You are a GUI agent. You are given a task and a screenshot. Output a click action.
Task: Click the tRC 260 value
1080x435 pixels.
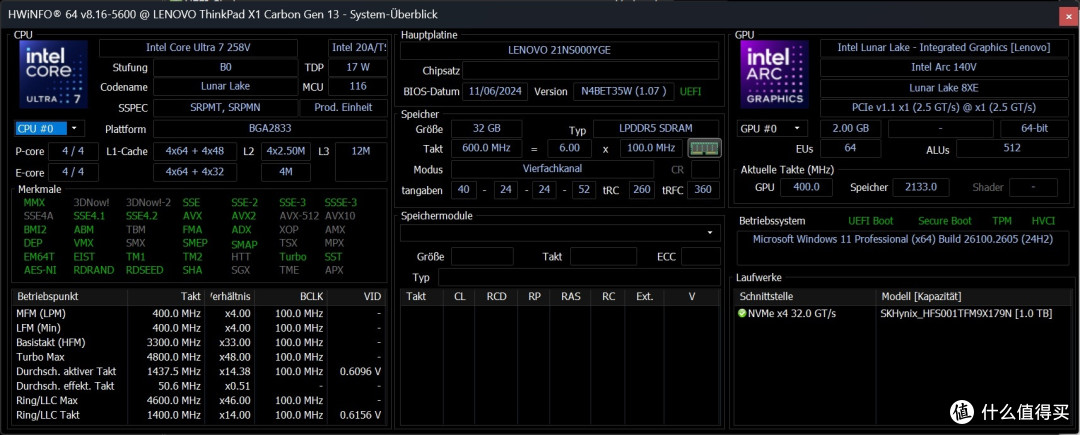(x=642, y=190)
